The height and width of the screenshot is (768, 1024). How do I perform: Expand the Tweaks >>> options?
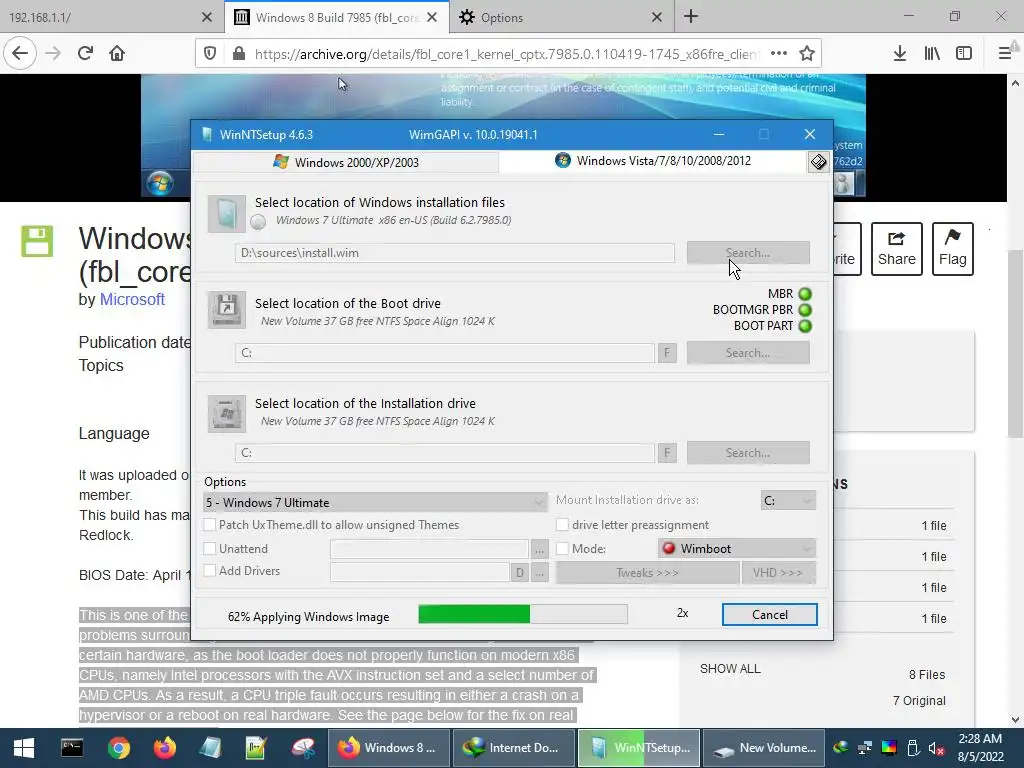[647, 573]
